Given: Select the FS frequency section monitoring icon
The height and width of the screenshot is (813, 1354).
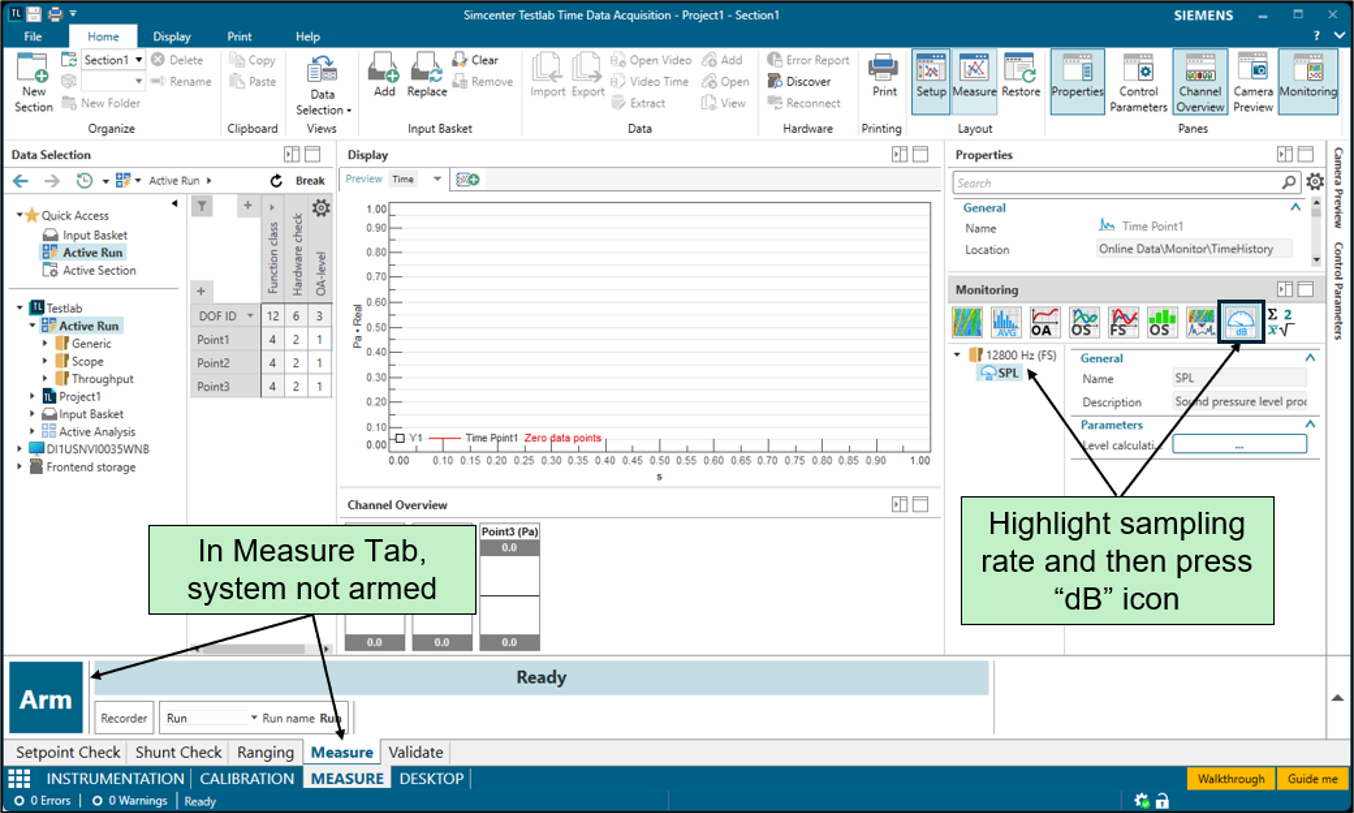Looking at the screenshot, I should 1124,322.
